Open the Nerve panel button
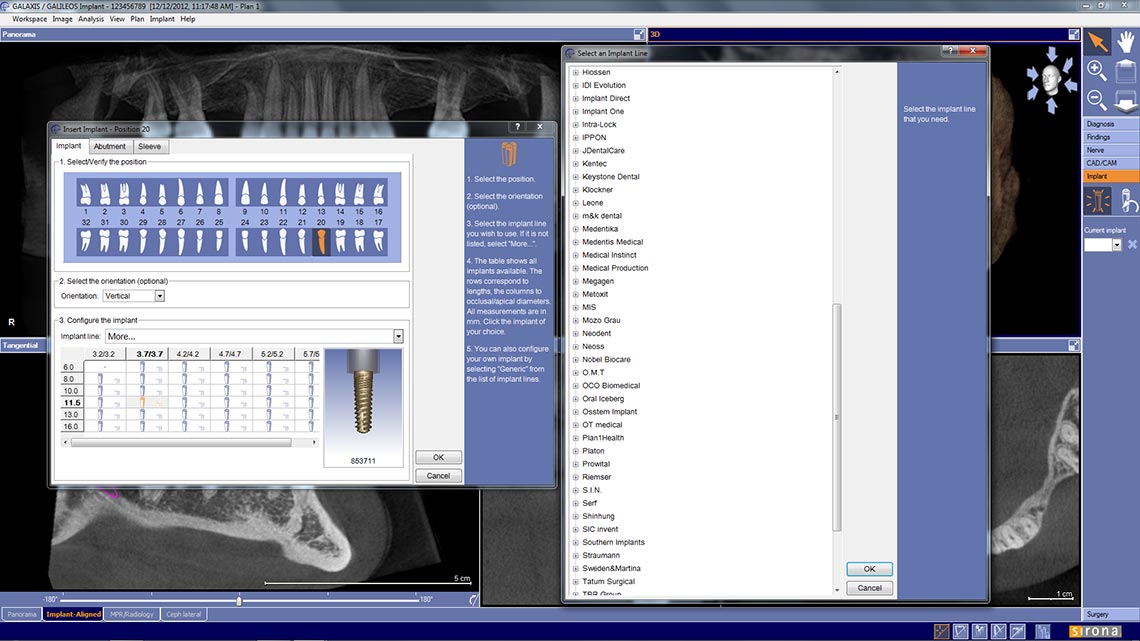This screenshot has width=1140, height=641. tap(1111, 150)
